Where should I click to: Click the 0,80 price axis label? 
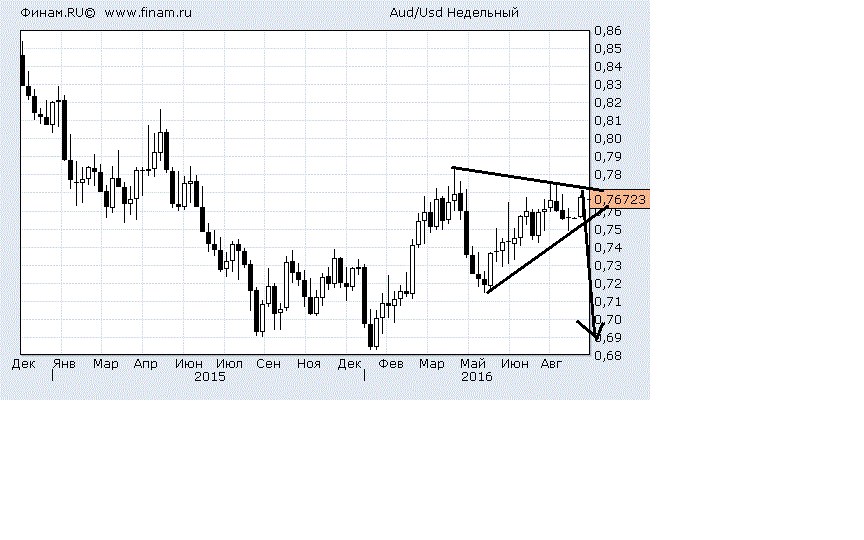[x=608, y=139]
